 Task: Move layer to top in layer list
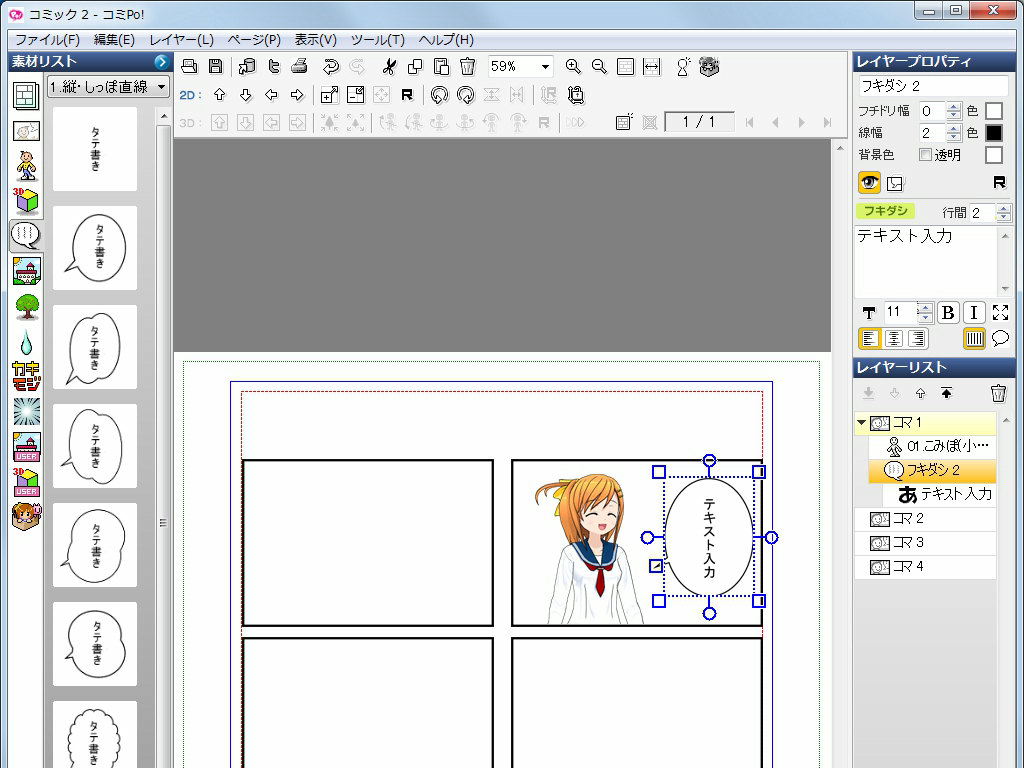click(x=946, y=392)
